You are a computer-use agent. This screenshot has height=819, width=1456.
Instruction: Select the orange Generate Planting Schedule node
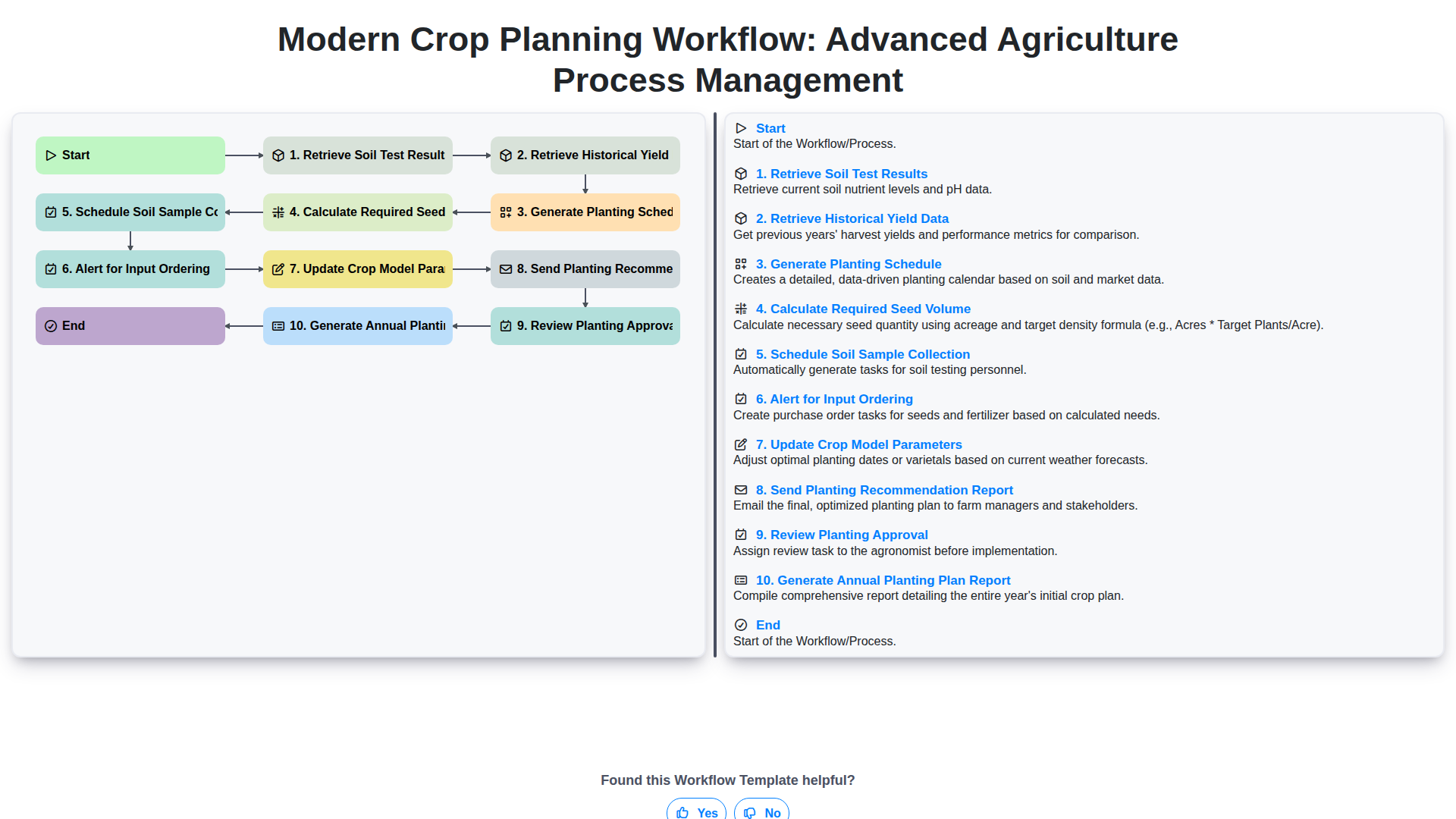tap(585, 212)
